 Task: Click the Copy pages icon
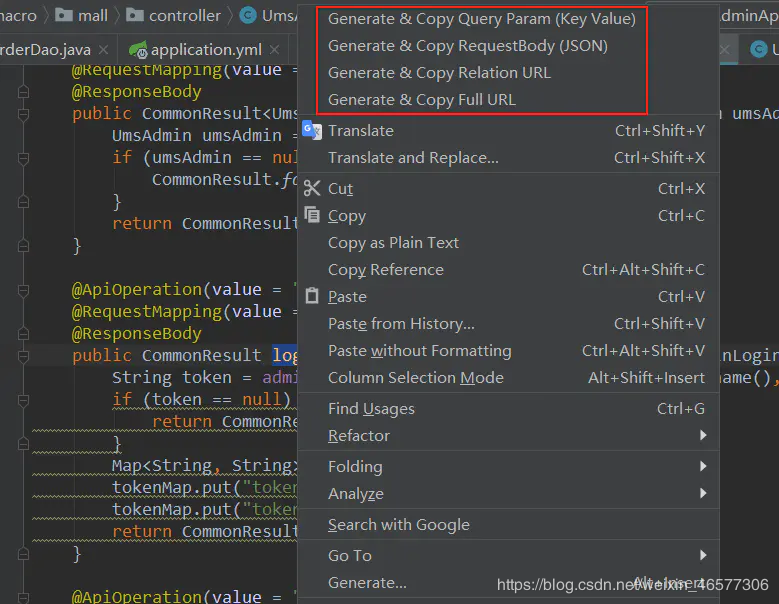(x=312, y=215)
